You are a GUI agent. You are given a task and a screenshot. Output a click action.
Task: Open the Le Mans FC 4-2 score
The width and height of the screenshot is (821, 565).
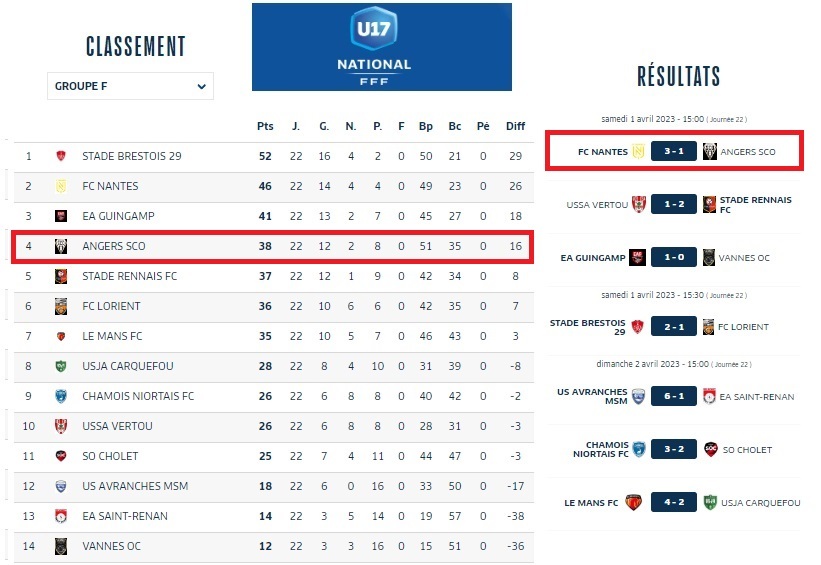pos(673,502)
